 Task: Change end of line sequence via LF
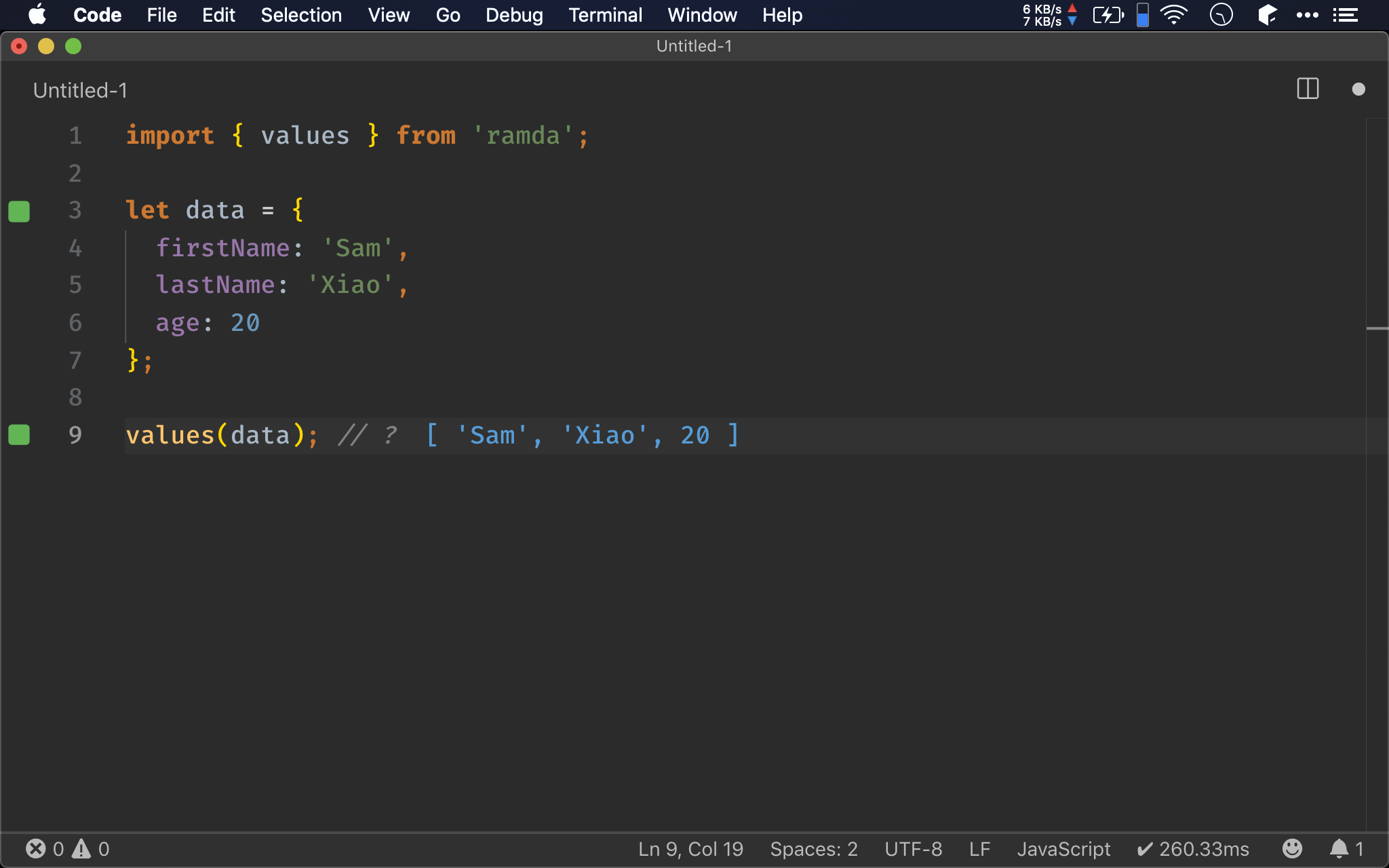(x=979, y=849)
